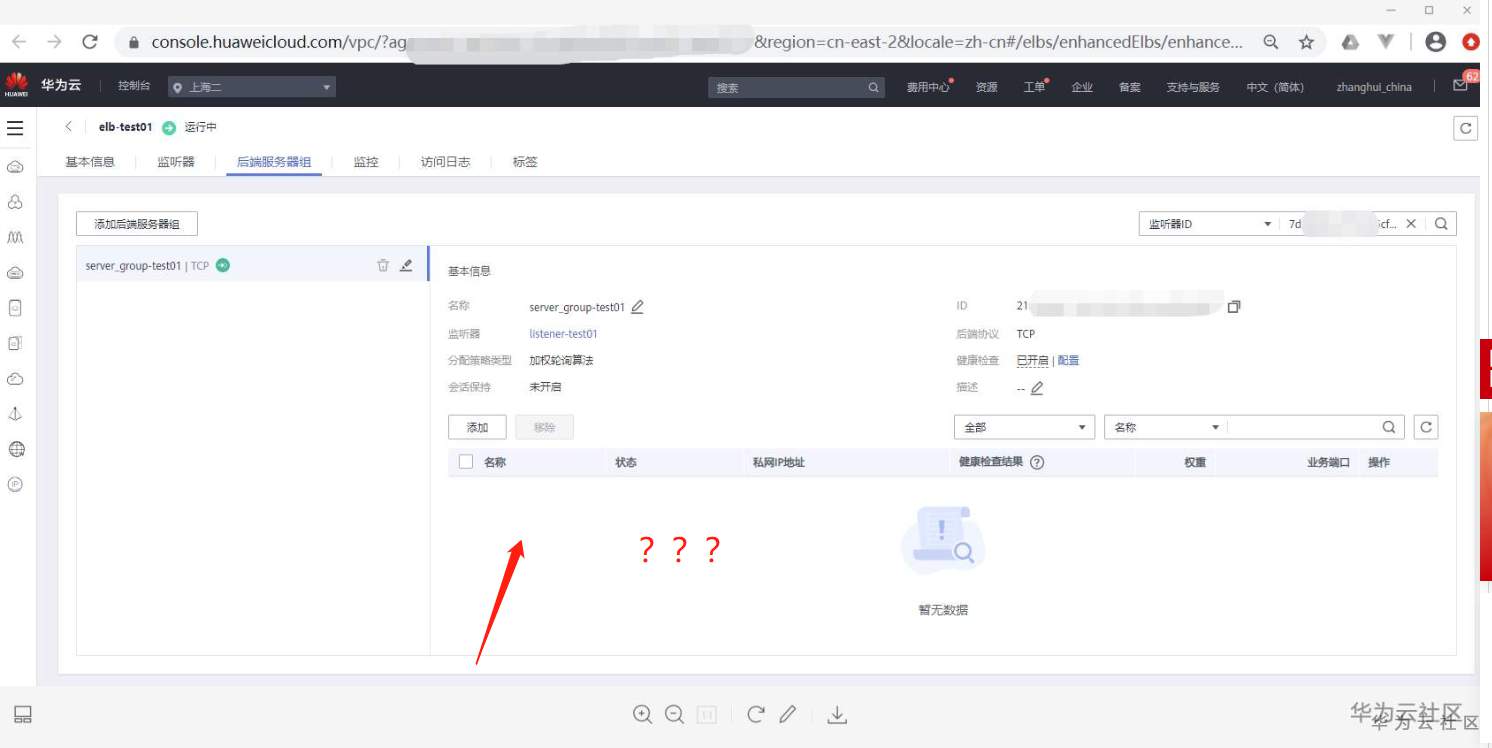1492x748 pixels.
Task: Zoom out using the image viewer toolbar
Action: 675,714
